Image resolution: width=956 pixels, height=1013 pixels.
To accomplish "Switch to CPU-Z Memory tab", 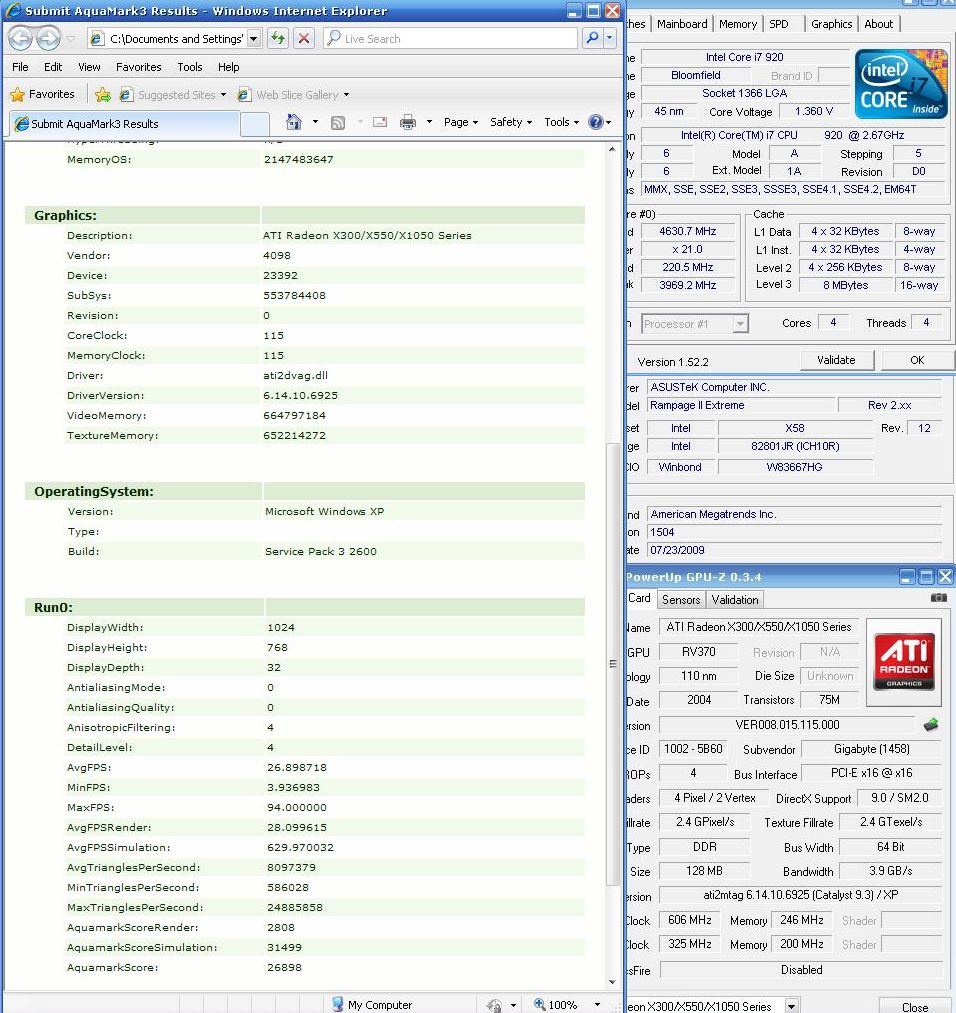I will pyautogui.click(x=738, y=24).
